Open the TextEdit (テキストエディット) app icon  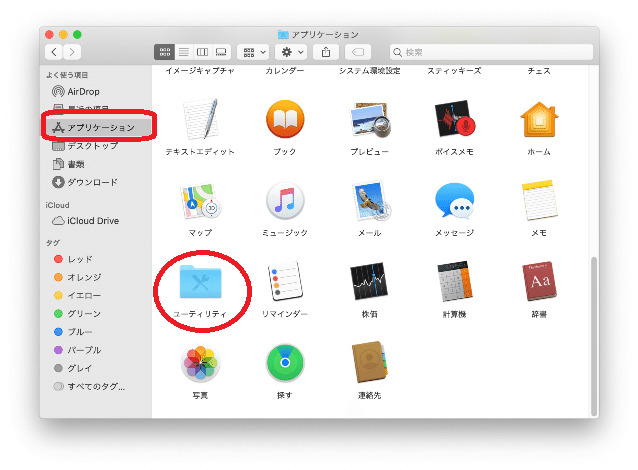(200, 119)
